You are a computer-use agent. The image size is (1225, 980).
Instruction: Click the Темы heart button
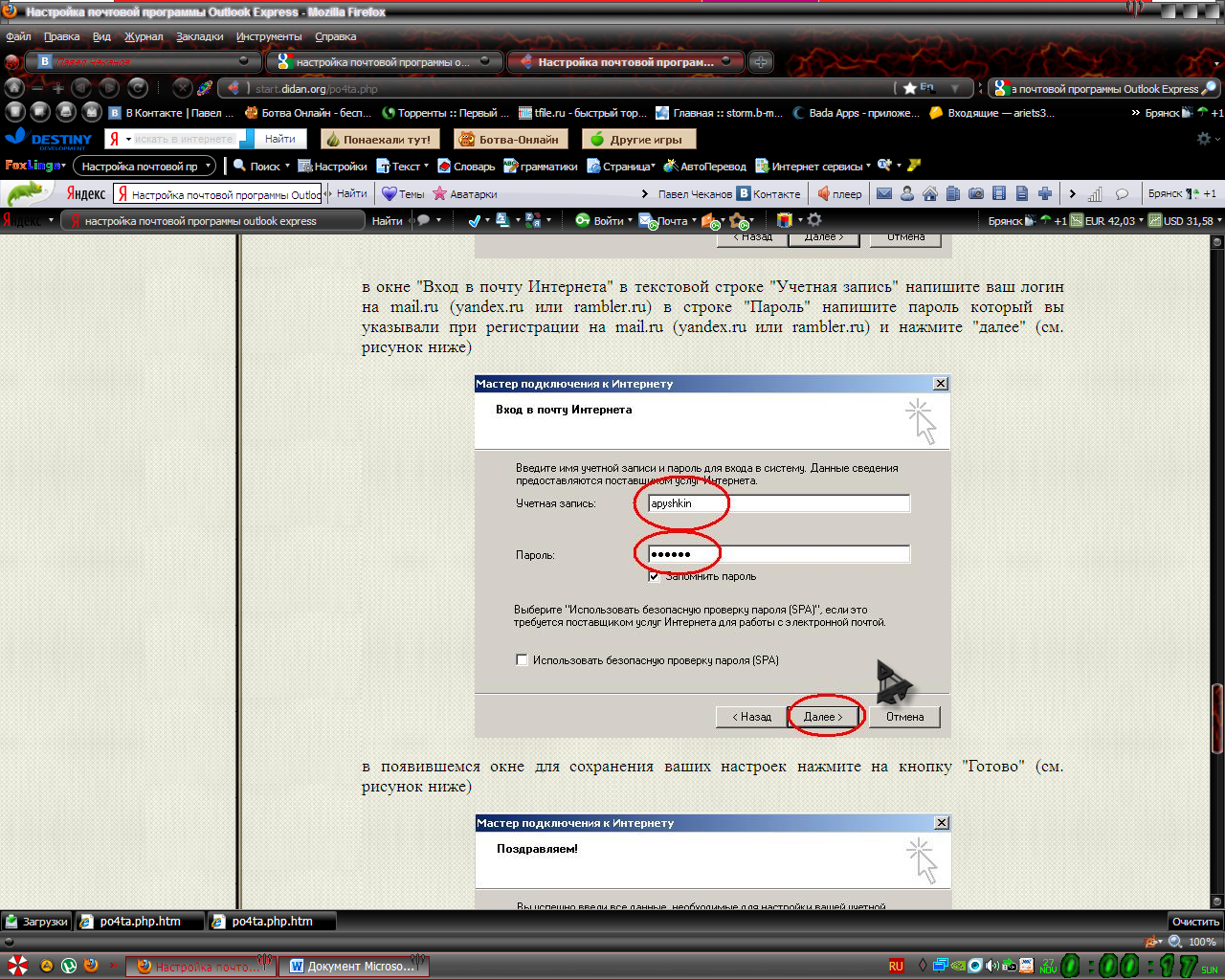coord(403,193)
